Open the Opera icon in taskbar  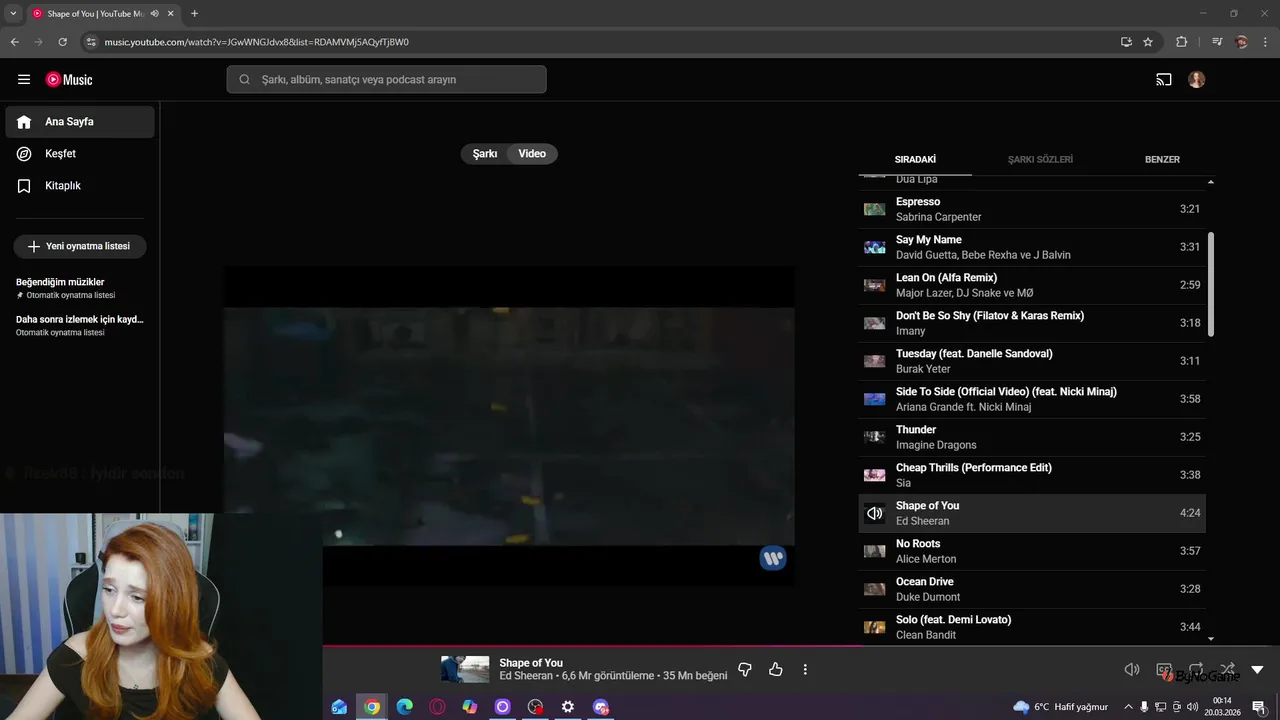pos(437,707)
